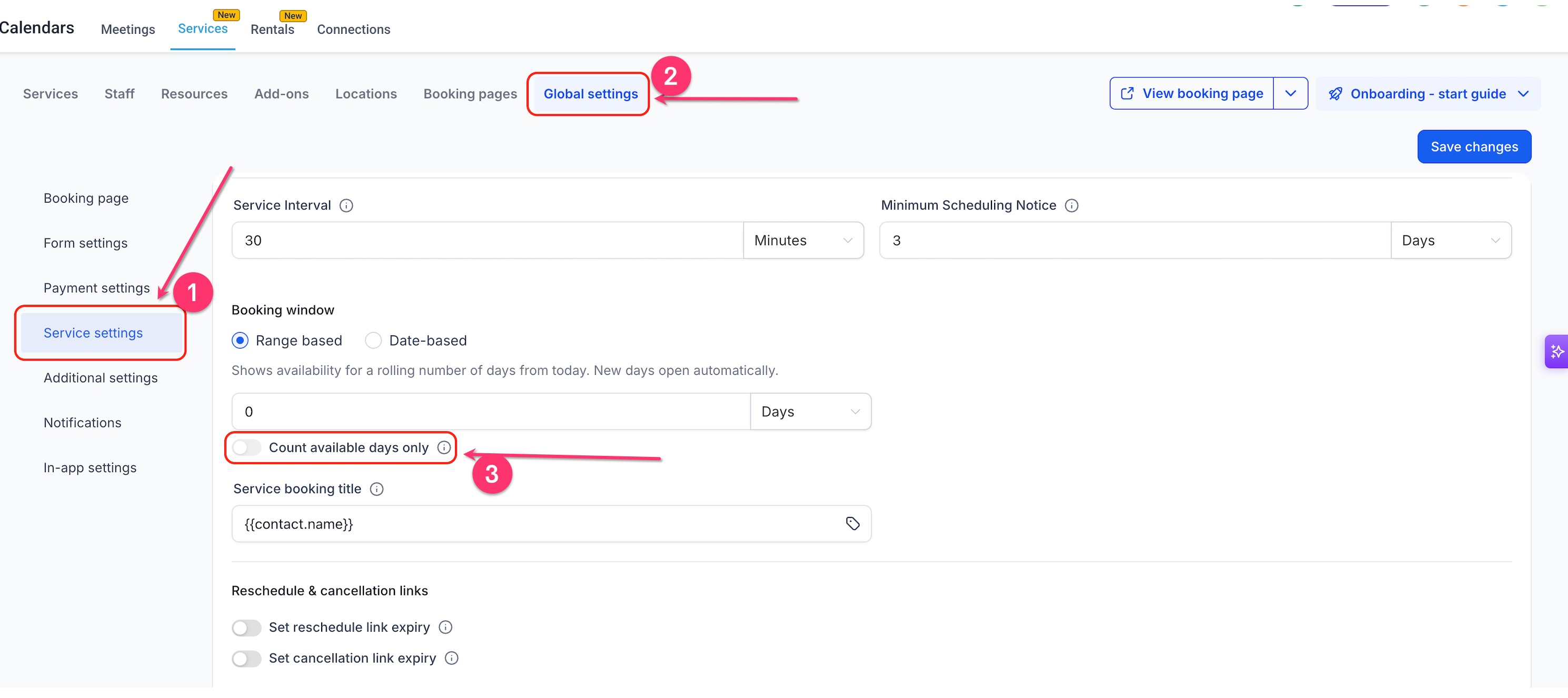Click info icon next to Set reschedule link expiry

(445, 627)
